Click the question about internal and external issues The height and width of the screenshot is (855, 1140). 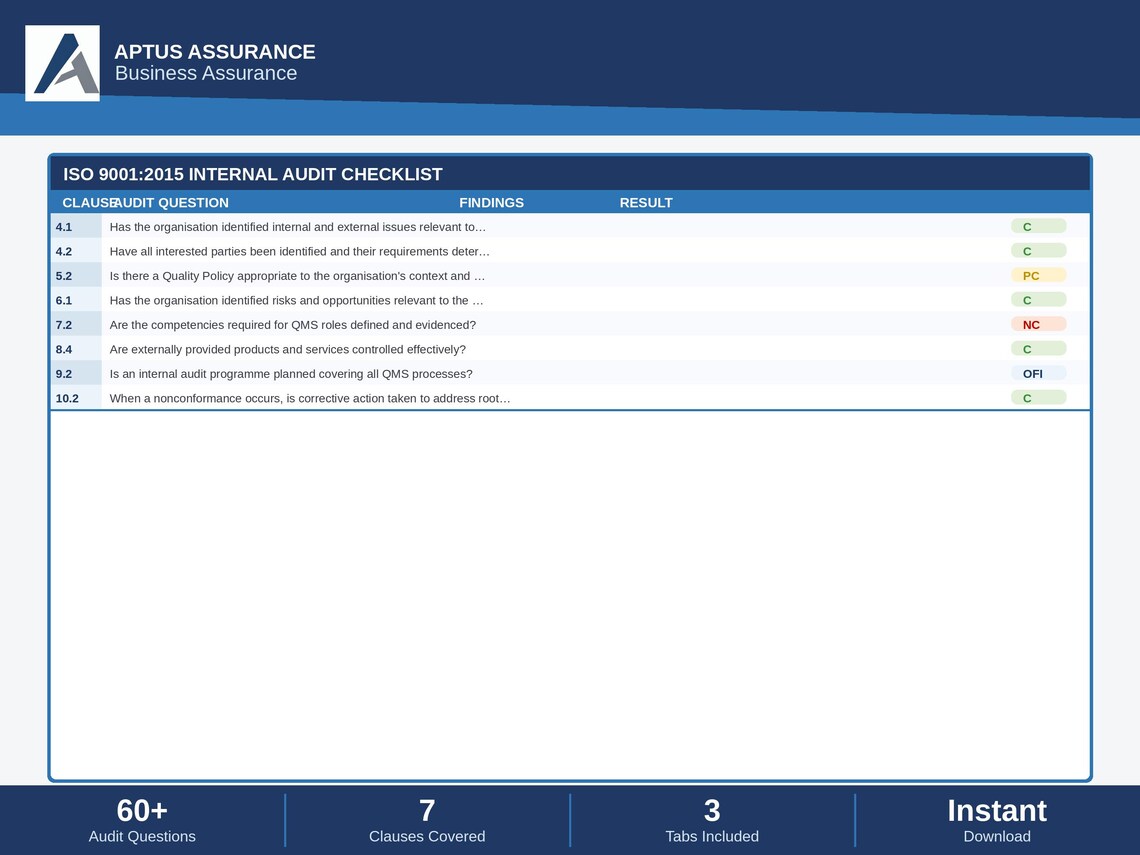(297, 227)
